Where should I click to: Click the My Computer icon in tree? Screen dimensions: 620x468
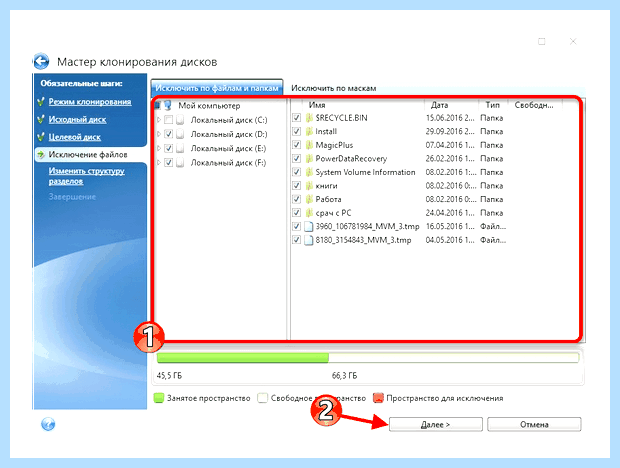point(168,106)
